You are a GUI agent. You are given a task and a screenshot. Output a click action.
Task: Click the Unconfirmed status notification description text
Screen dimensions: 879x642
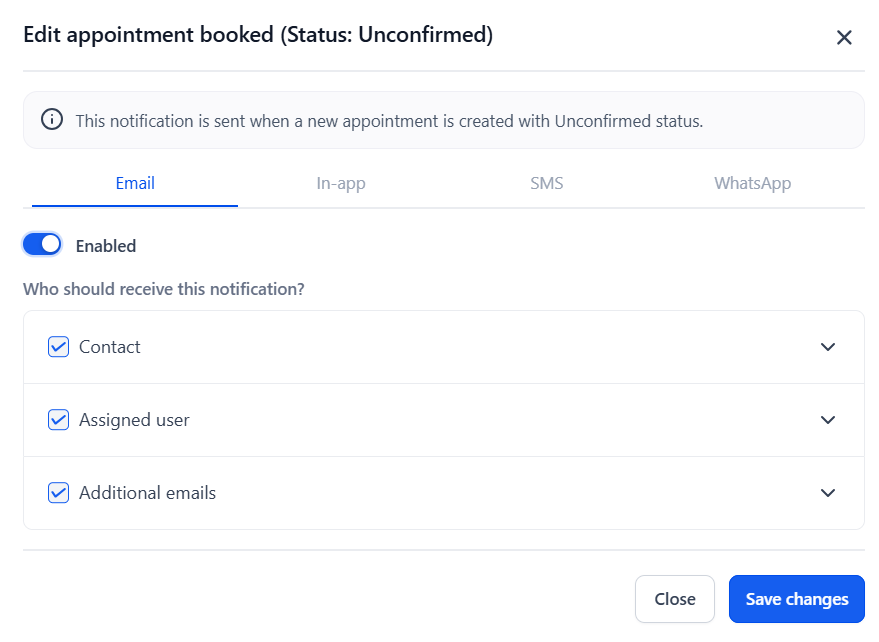click(389, 121)
